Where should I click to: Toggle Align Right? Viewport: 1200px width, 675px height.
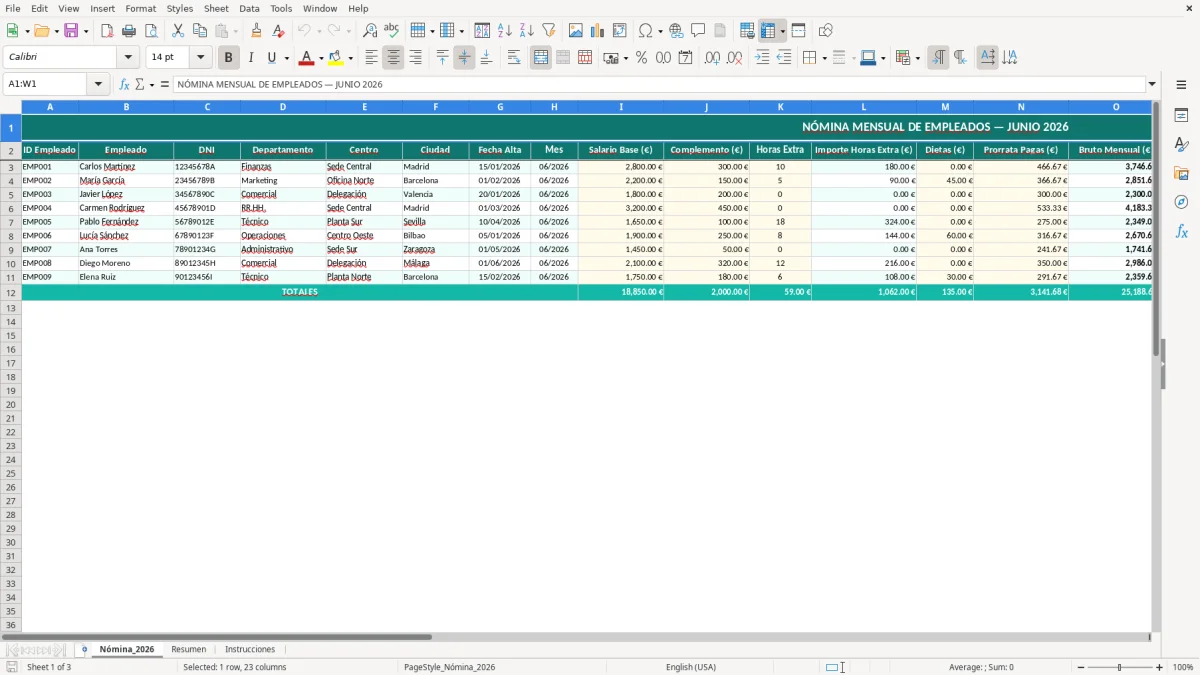coord(415,58)
